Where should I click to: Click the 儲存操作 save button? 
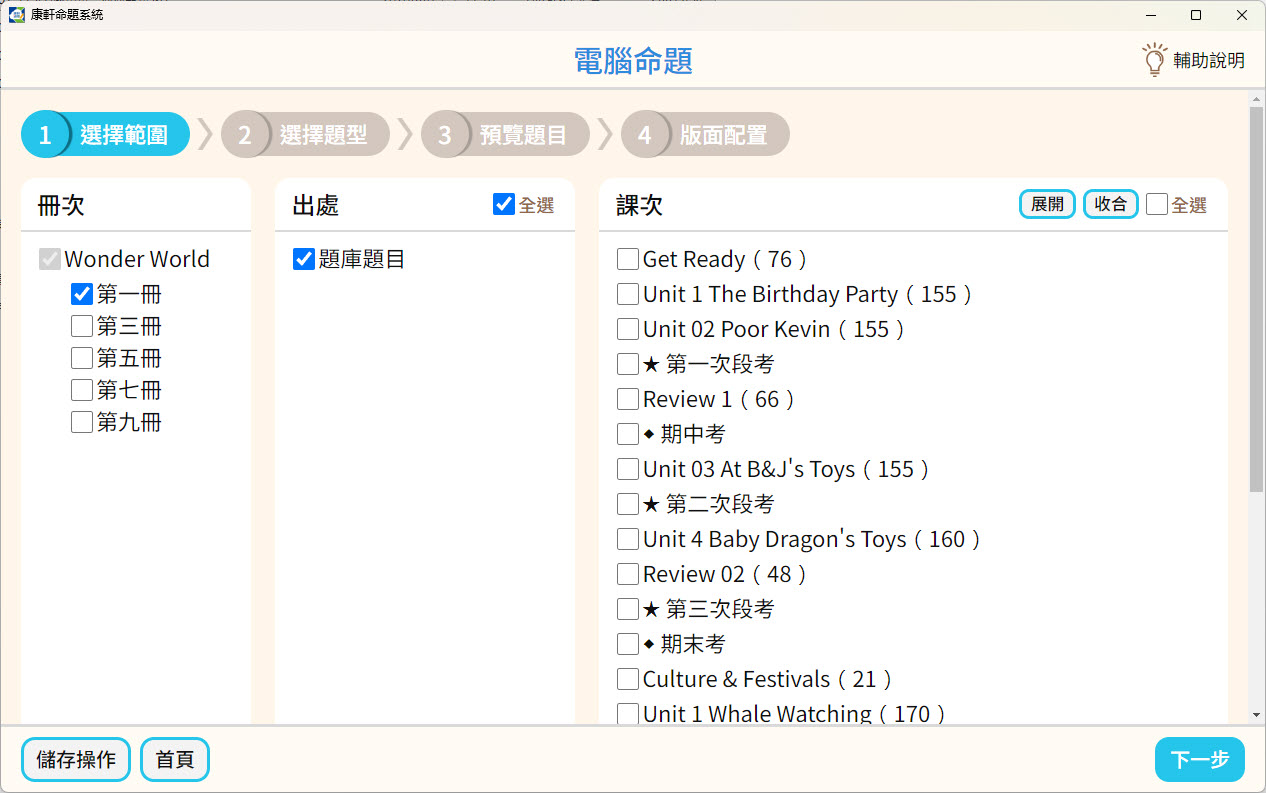[76, 760]
